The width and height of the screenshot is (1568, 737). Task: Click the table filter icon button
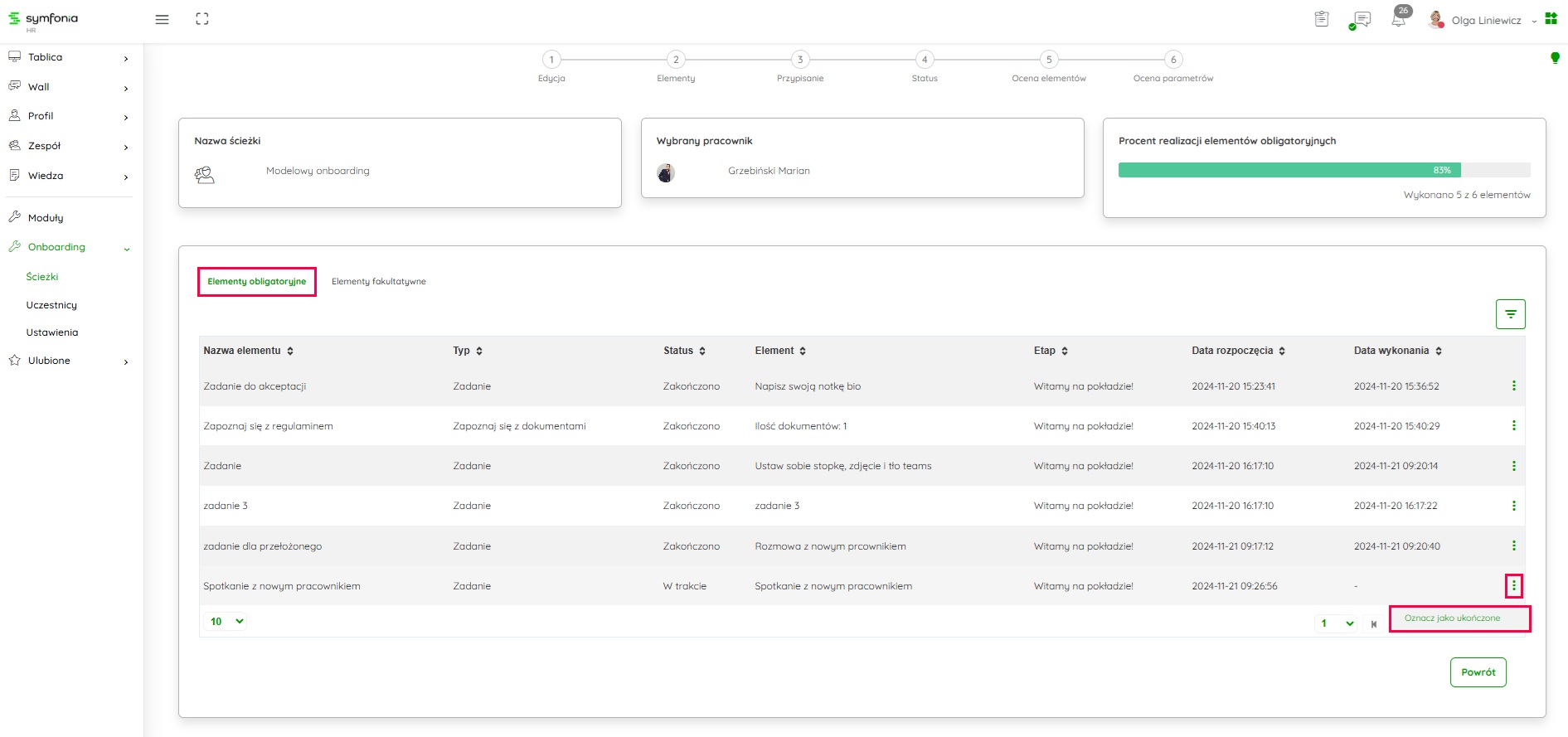(1510, 314)
